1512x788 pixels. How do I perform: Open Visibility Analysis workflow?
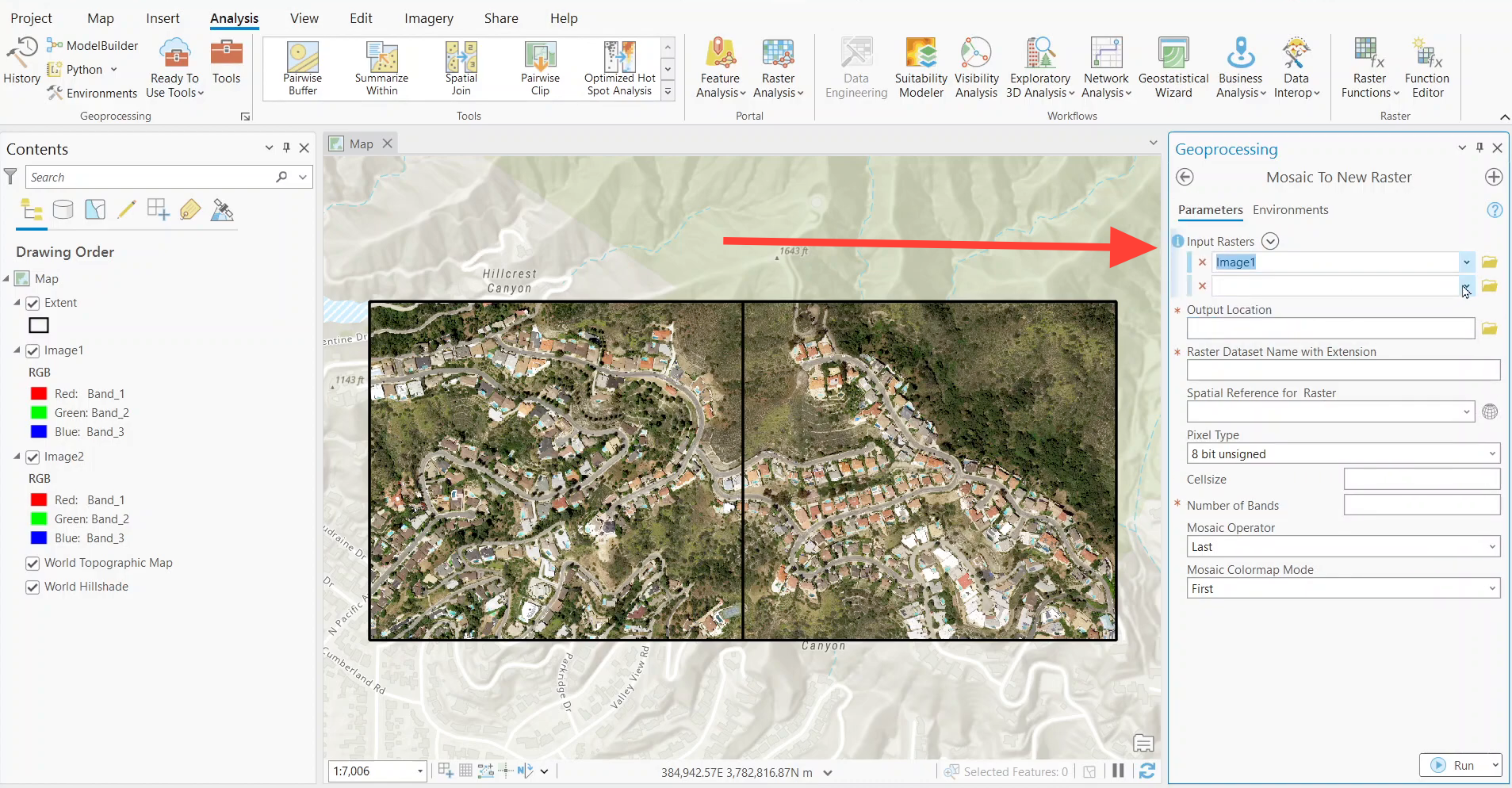pos(976,68)
